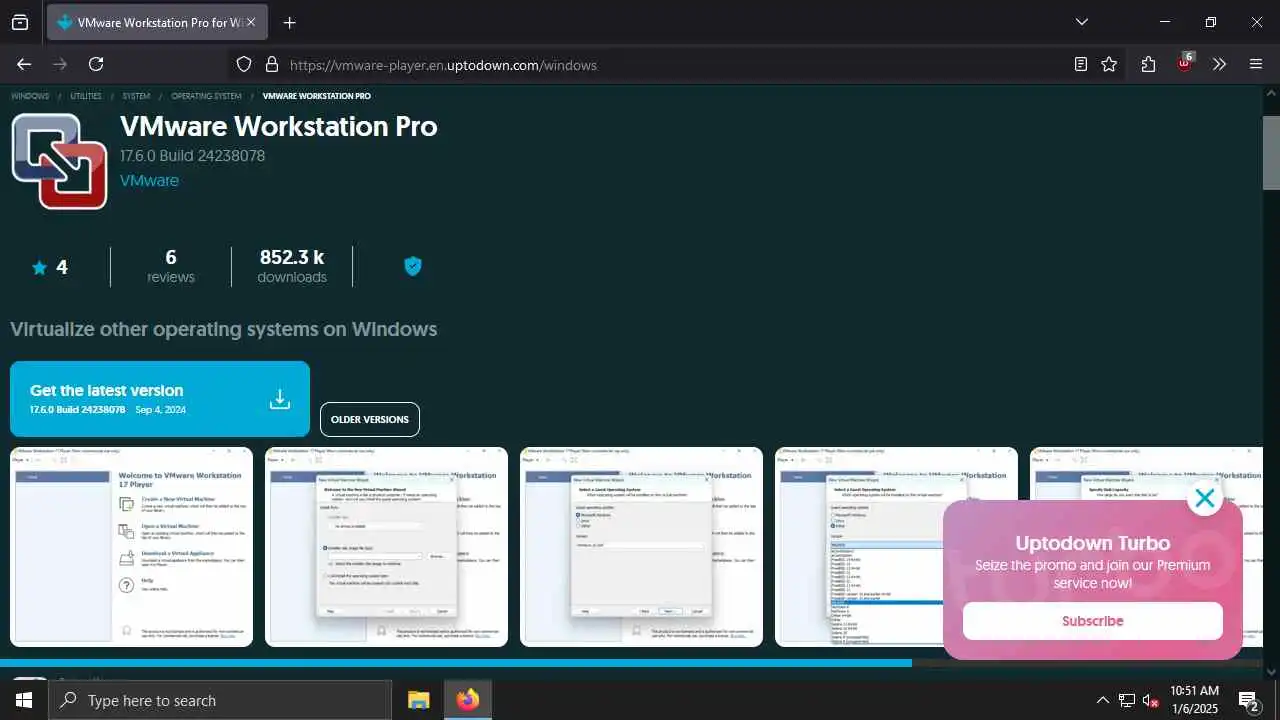Image resolution: width=1280 pixels, height=720 pixels.
Task: Bookmark this page with star icon
Action: tap(1109, 64)
